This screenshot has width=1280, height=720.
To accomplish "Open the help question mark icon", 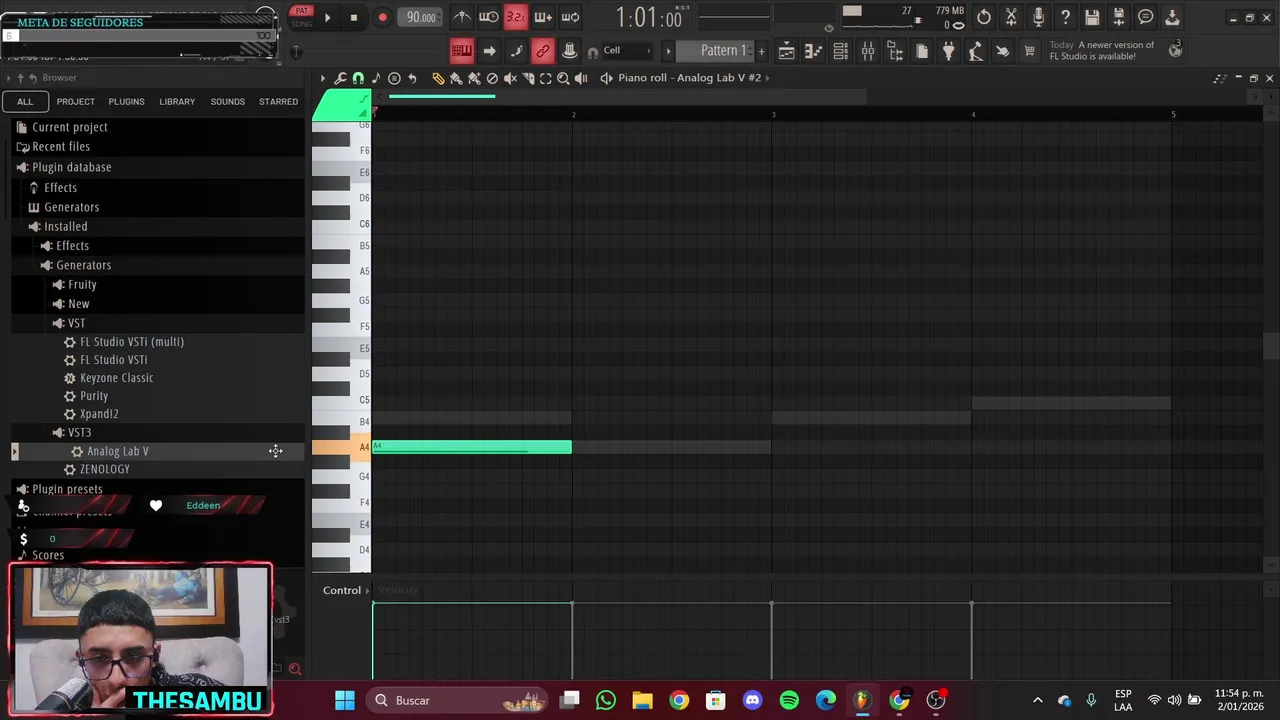I will coord(1065,17).
